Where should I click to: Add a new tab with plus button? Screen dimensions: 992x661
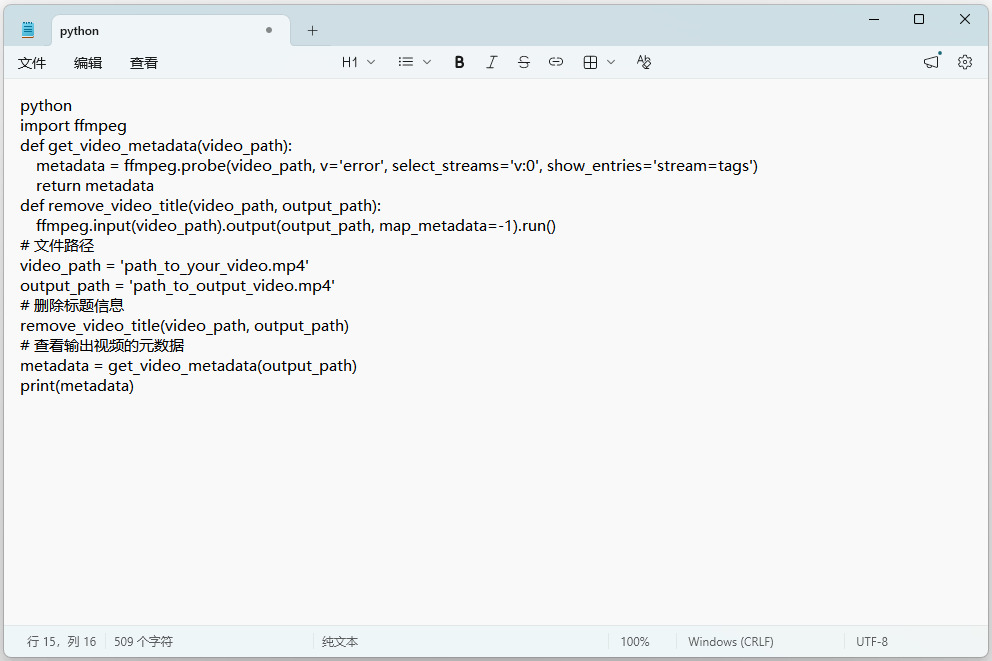click(x=313, y=30)
